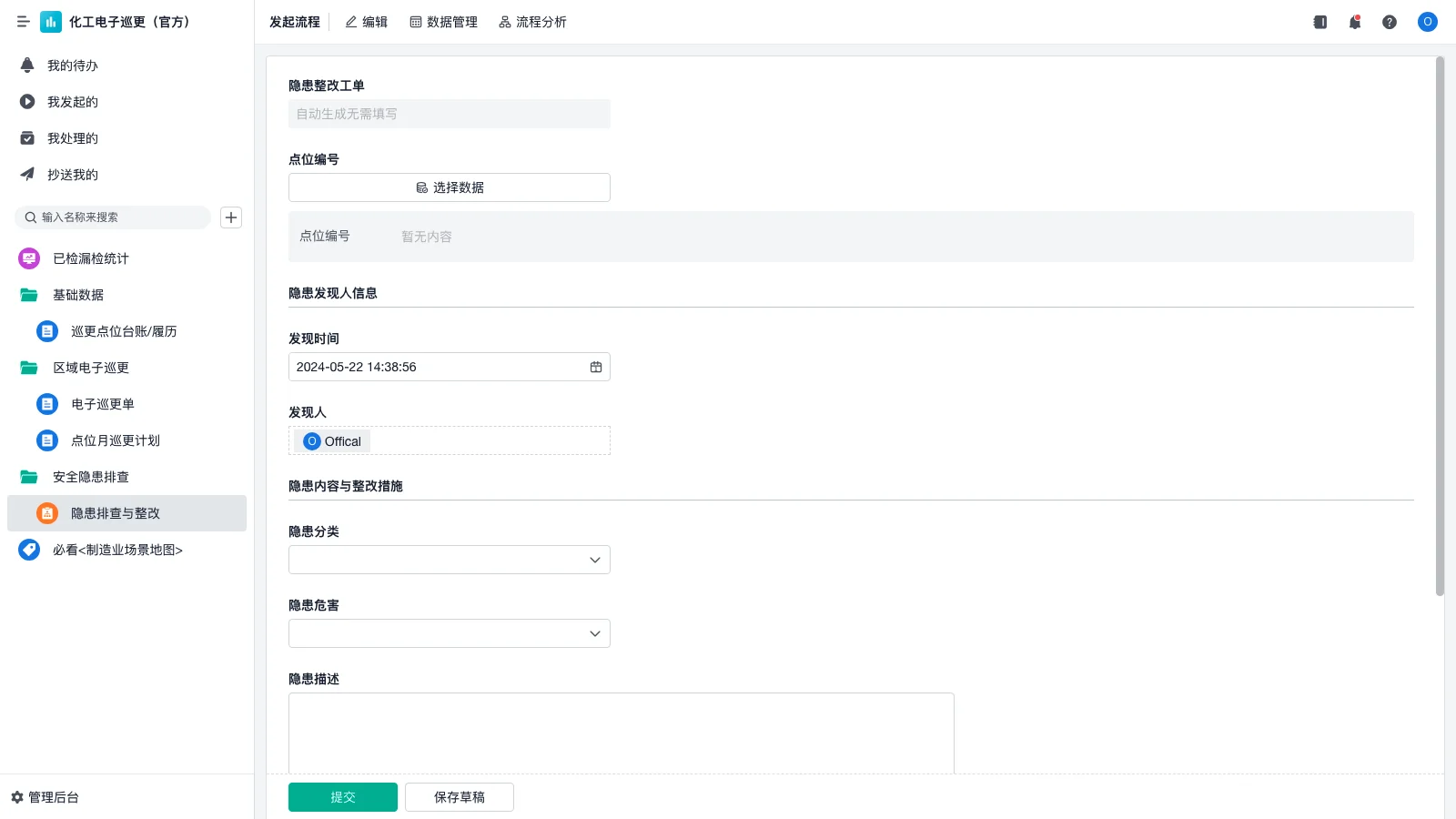1456x819 pixels.
Task: Click the sidebar hamburger collapse icon
Action: coord(24,22)
